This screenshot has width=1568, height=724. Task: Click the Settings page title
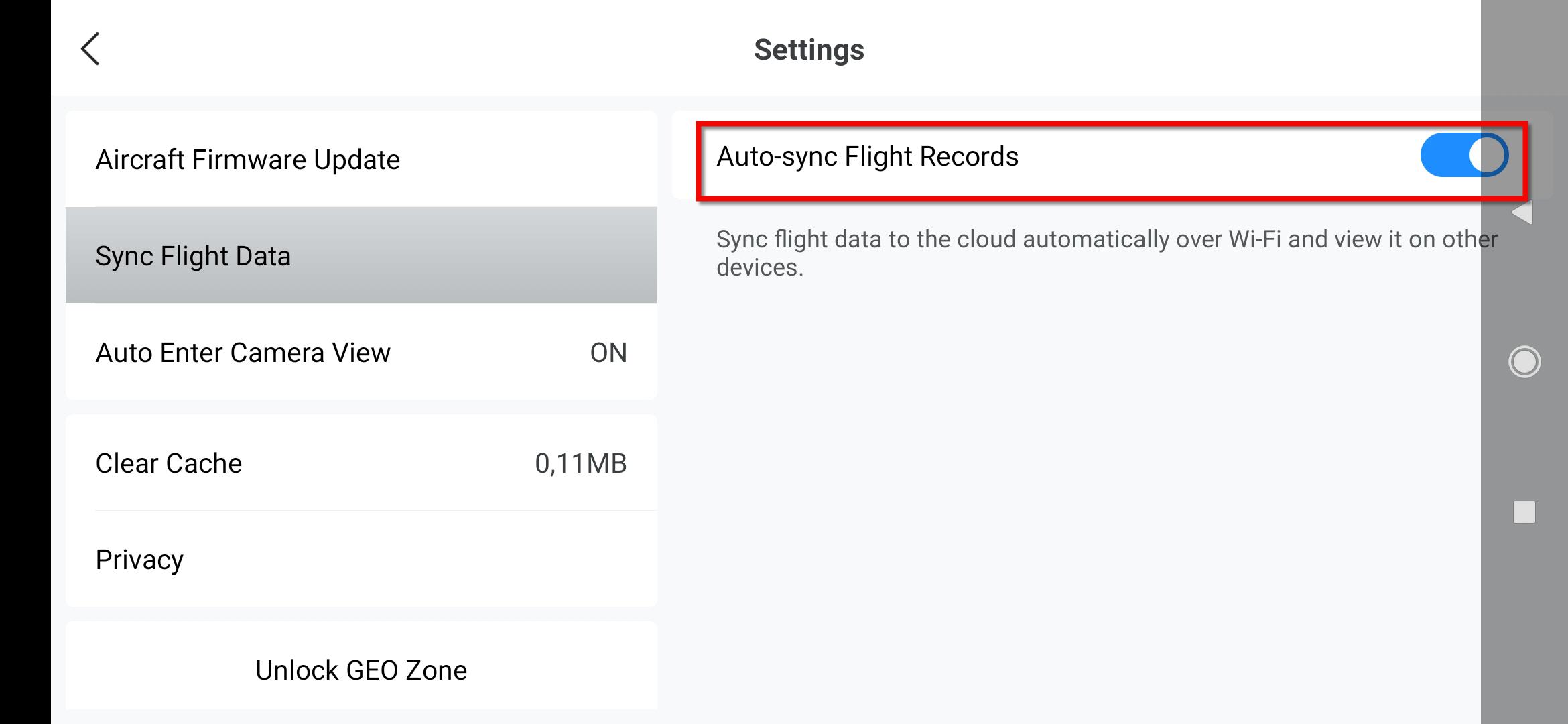click(809, 50)
